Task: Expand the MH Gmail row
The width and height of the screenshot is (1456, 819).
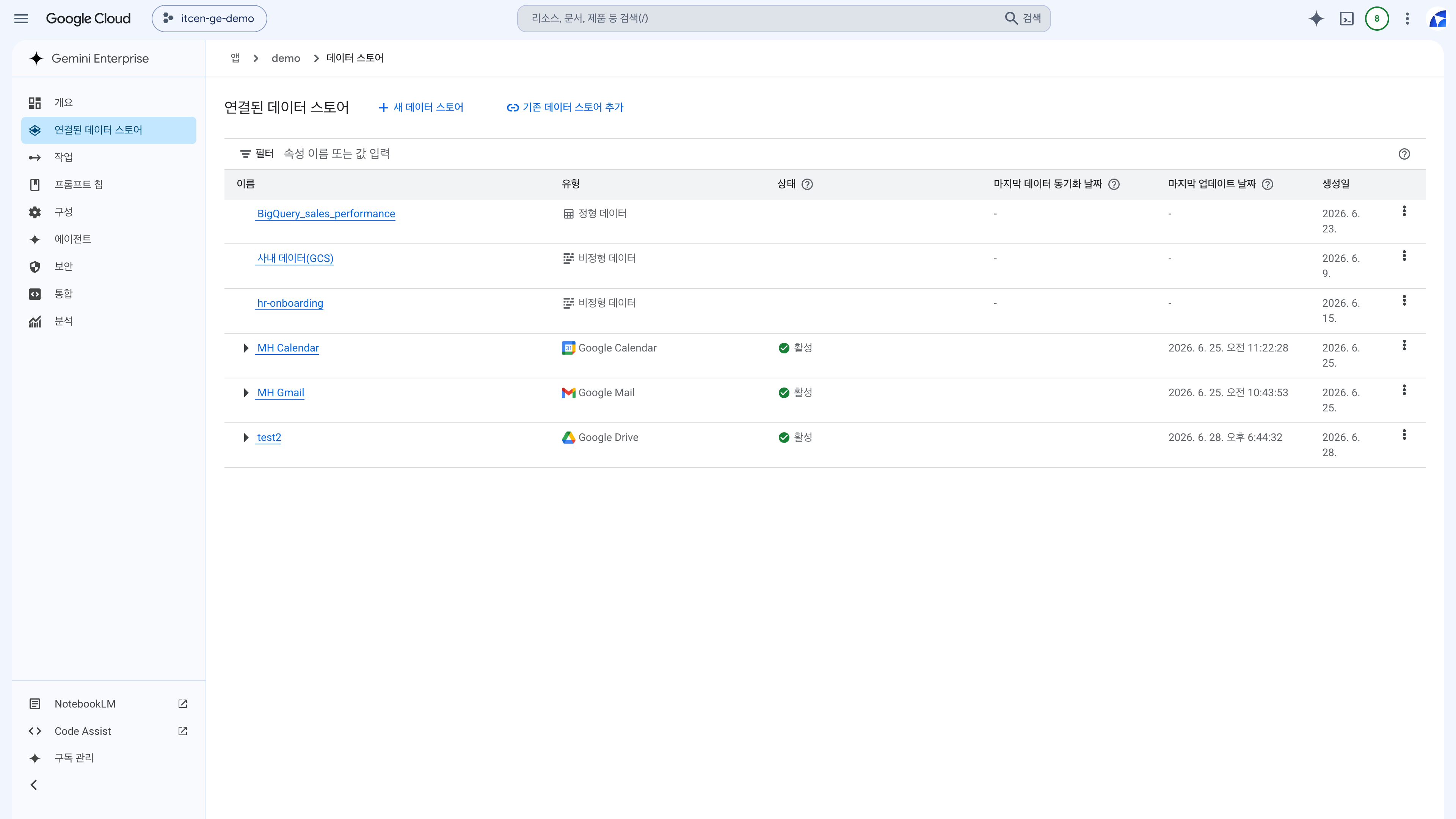Action: (246, 393)
